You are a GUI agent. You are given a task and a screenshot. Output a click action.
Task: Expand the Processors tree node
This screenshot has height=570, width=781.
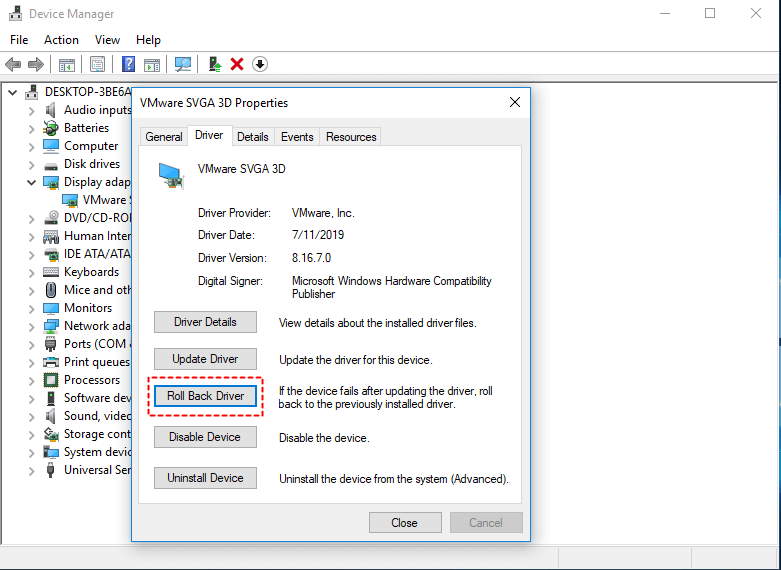pyautogui.click(x=31, y=381)
